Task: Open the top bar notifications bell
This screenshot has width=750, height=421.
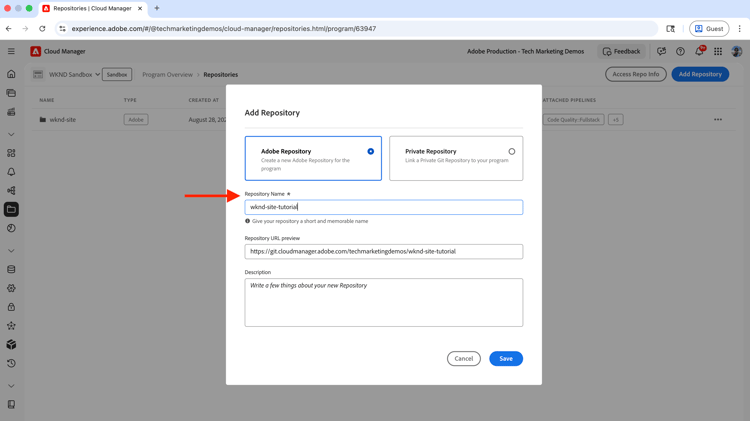Action: 700,51
